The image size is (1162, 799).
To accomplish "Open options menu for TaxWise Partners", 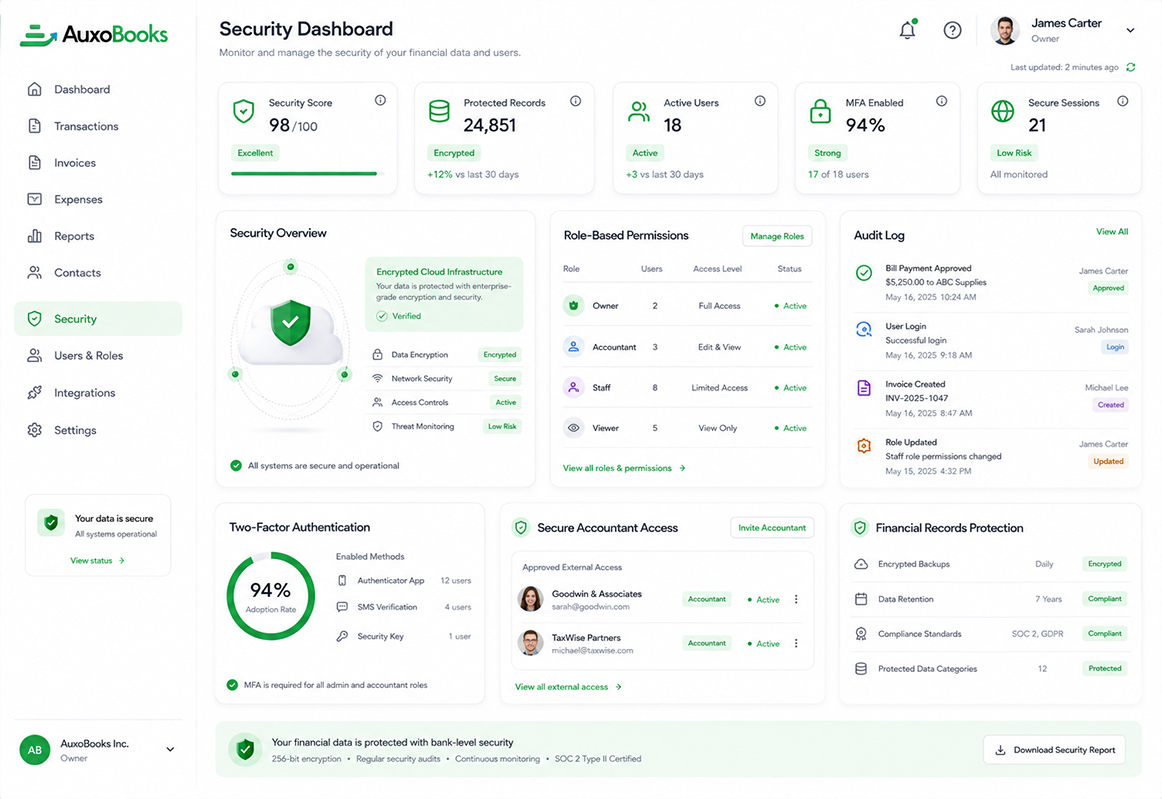I will 797,643.
